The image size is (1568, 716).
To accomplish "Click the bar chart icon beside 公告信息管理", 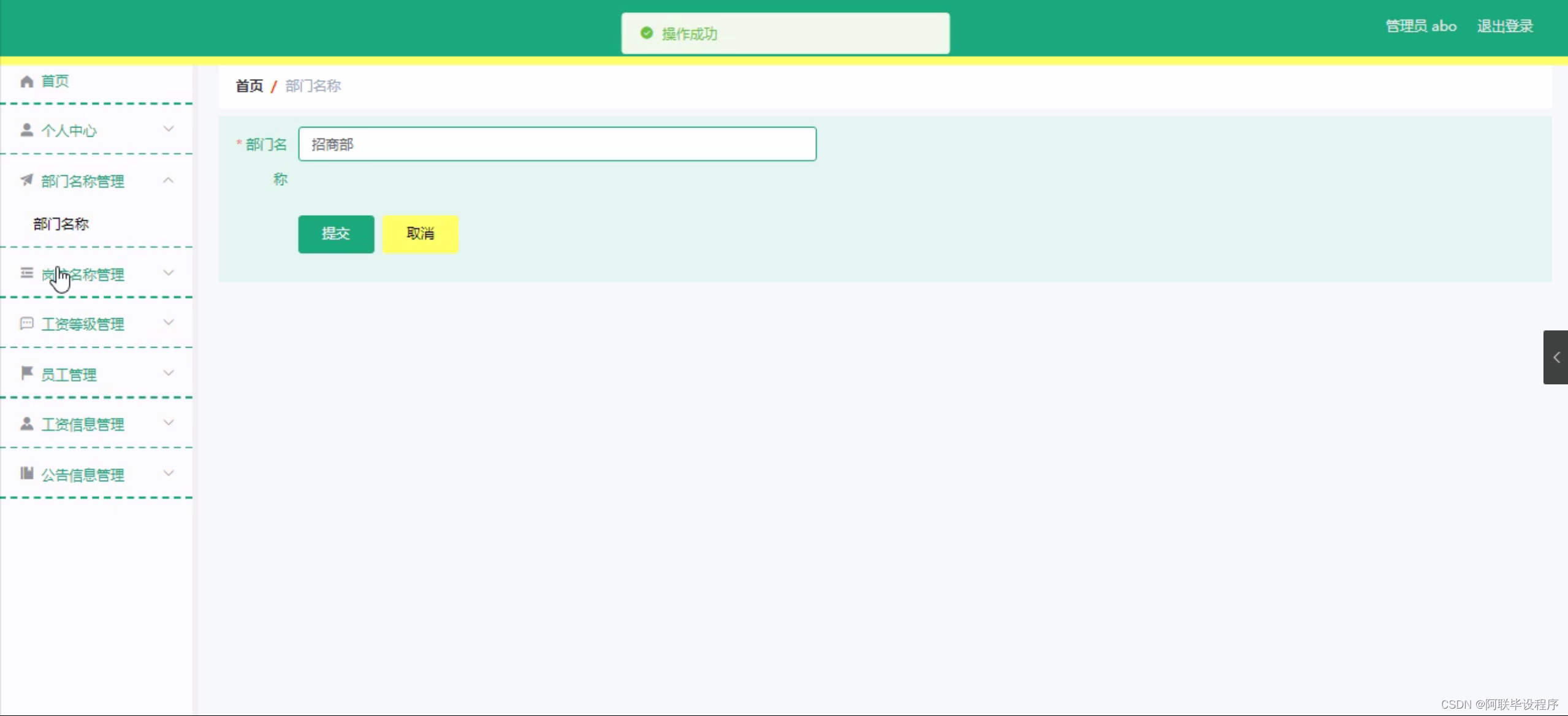I will click(x=26, y=473).
